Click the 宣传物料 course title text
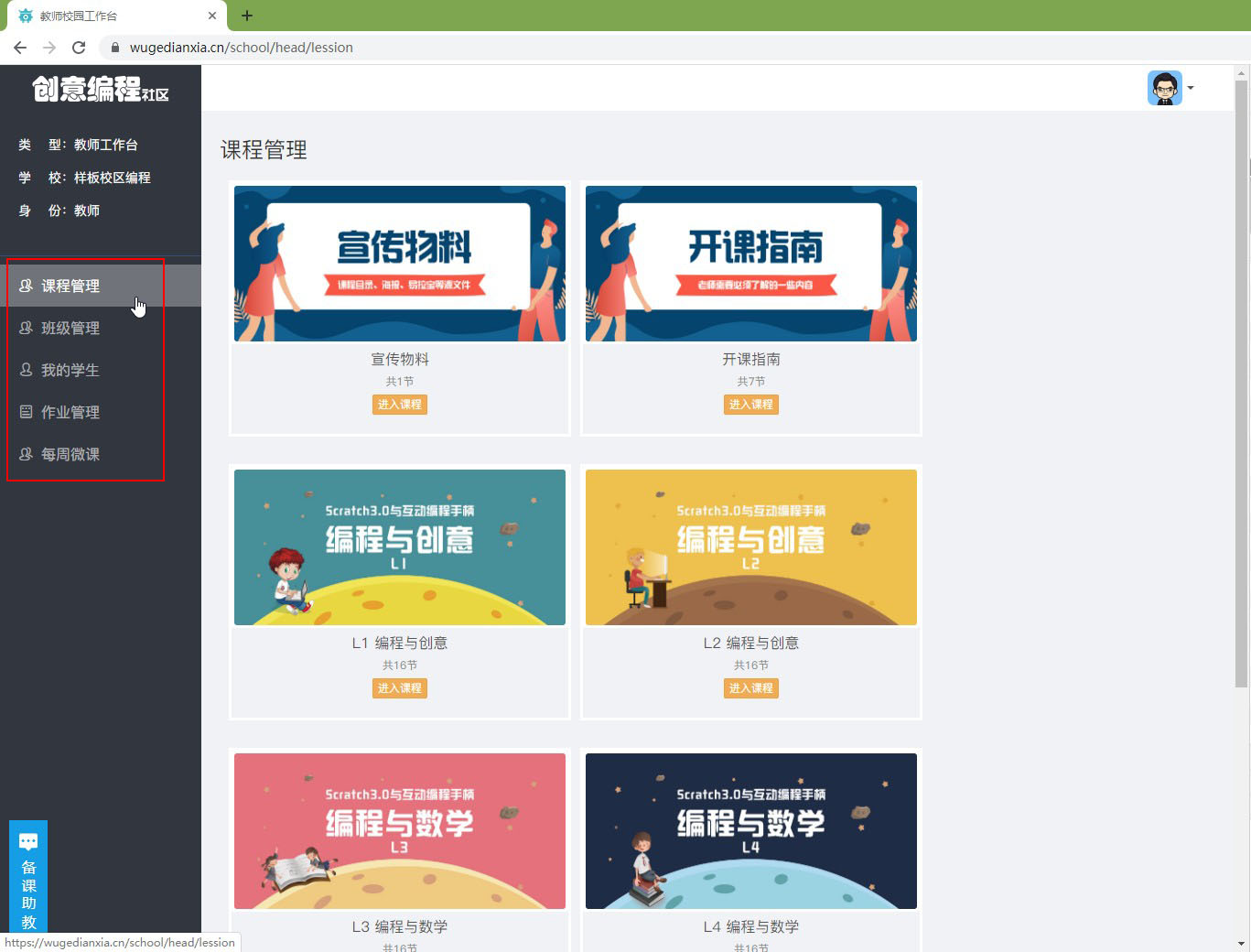This screenshot has height=952, width=1251. 400,360
